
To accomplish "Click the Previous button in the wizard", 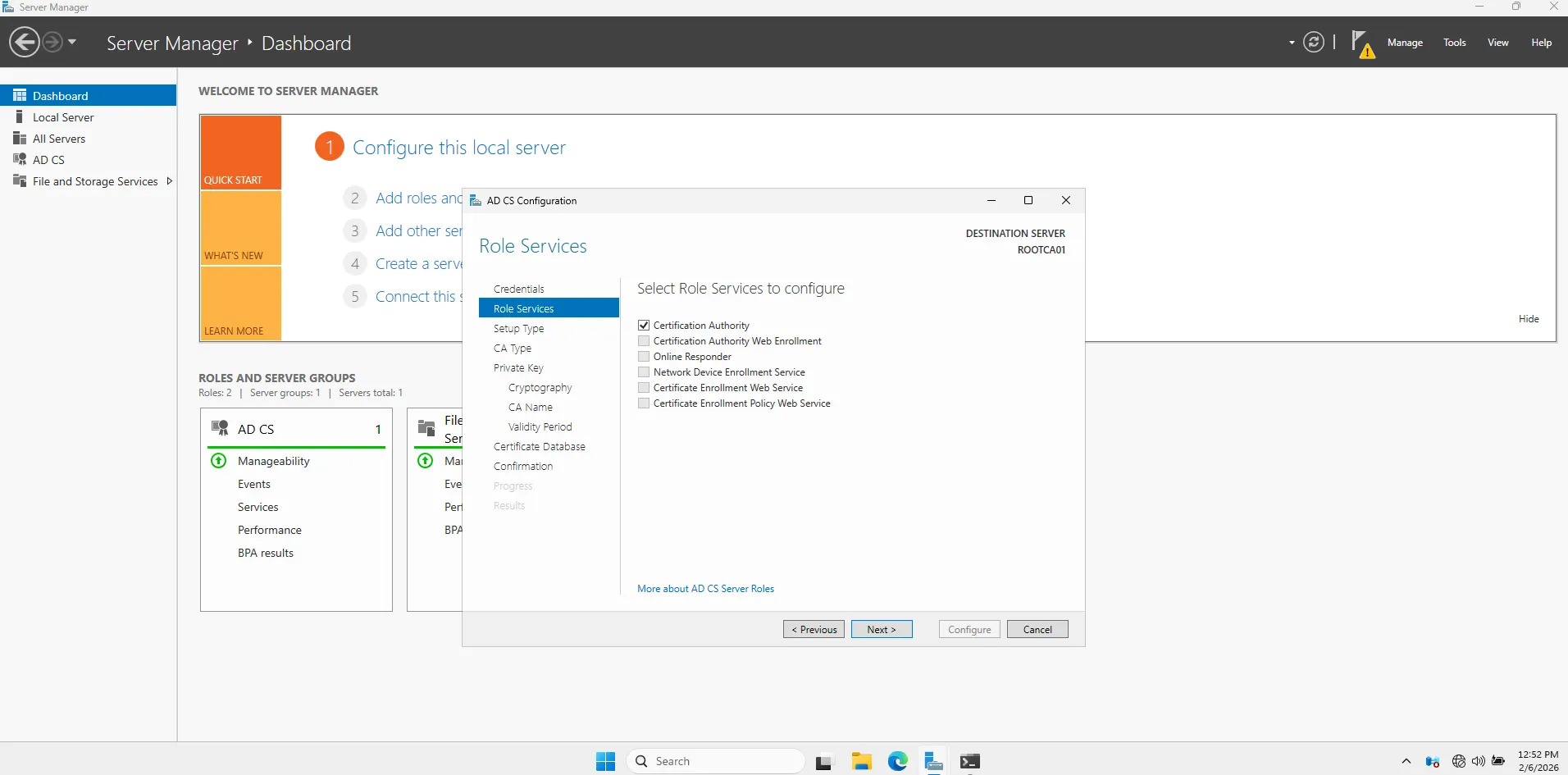I will coord(814,629).
